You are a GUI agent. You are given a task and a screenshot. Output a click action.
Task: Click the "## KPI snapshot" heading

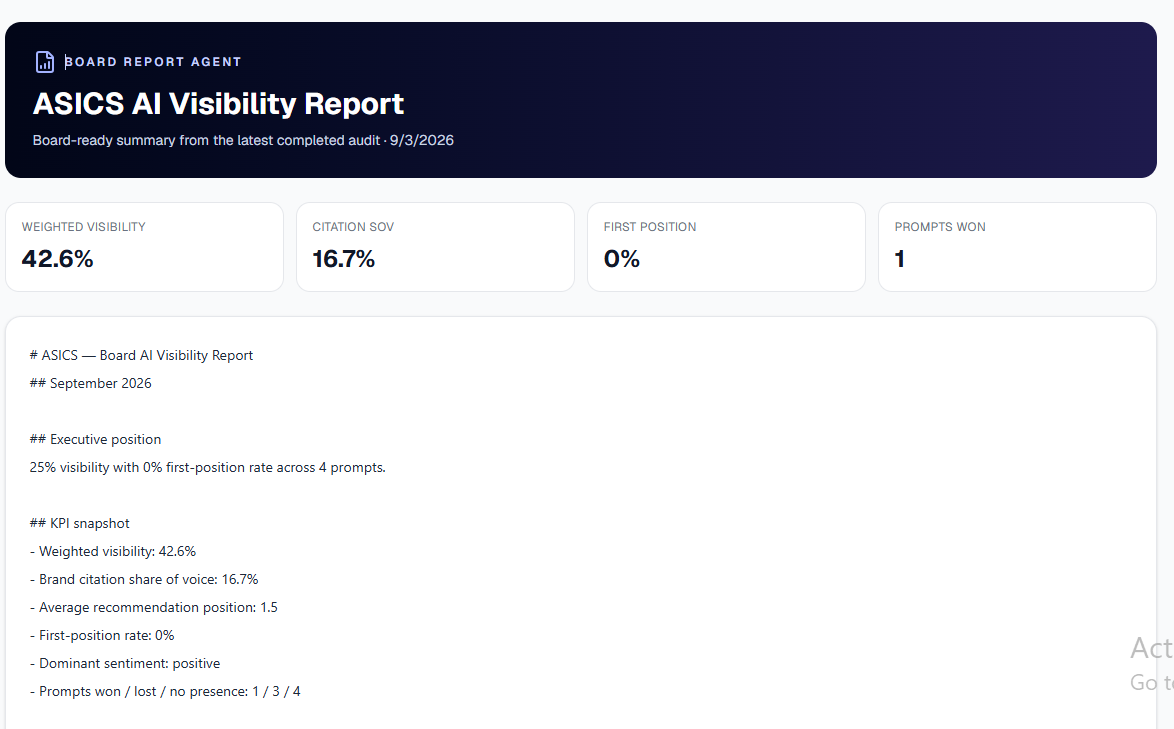tap(79, 523)
